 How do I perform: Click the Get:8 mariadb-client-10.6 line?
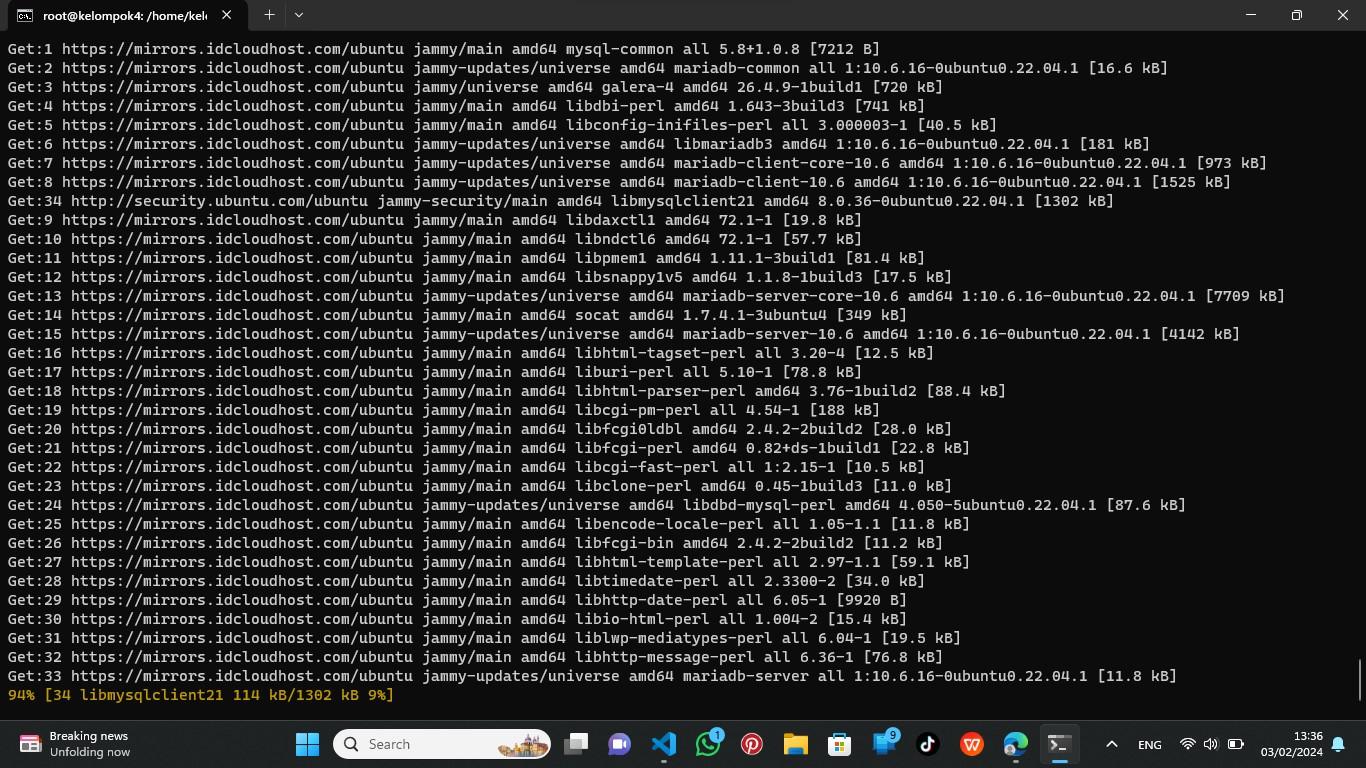point(619,182)
